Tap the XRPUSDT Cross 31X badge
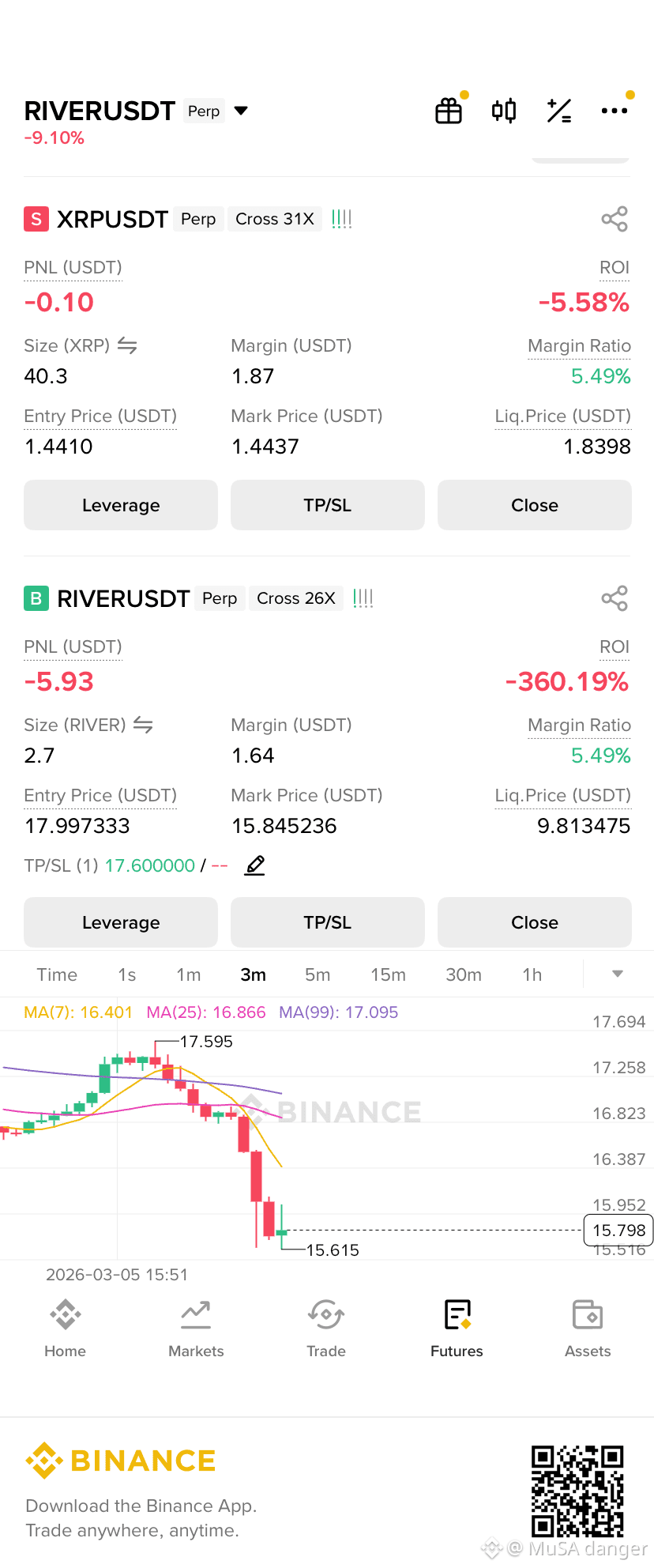 pyautogui.click(x=275, y=219)
